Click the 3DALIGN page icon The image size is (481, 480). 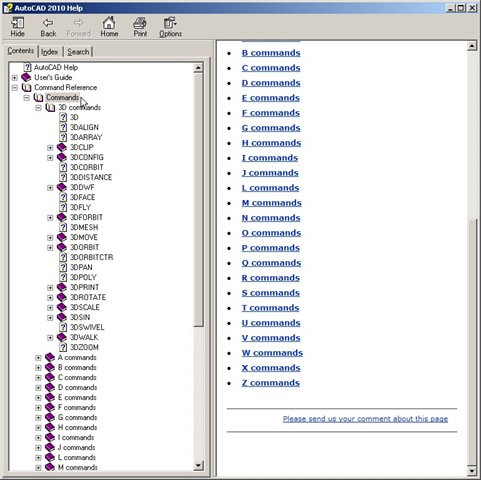63,127
